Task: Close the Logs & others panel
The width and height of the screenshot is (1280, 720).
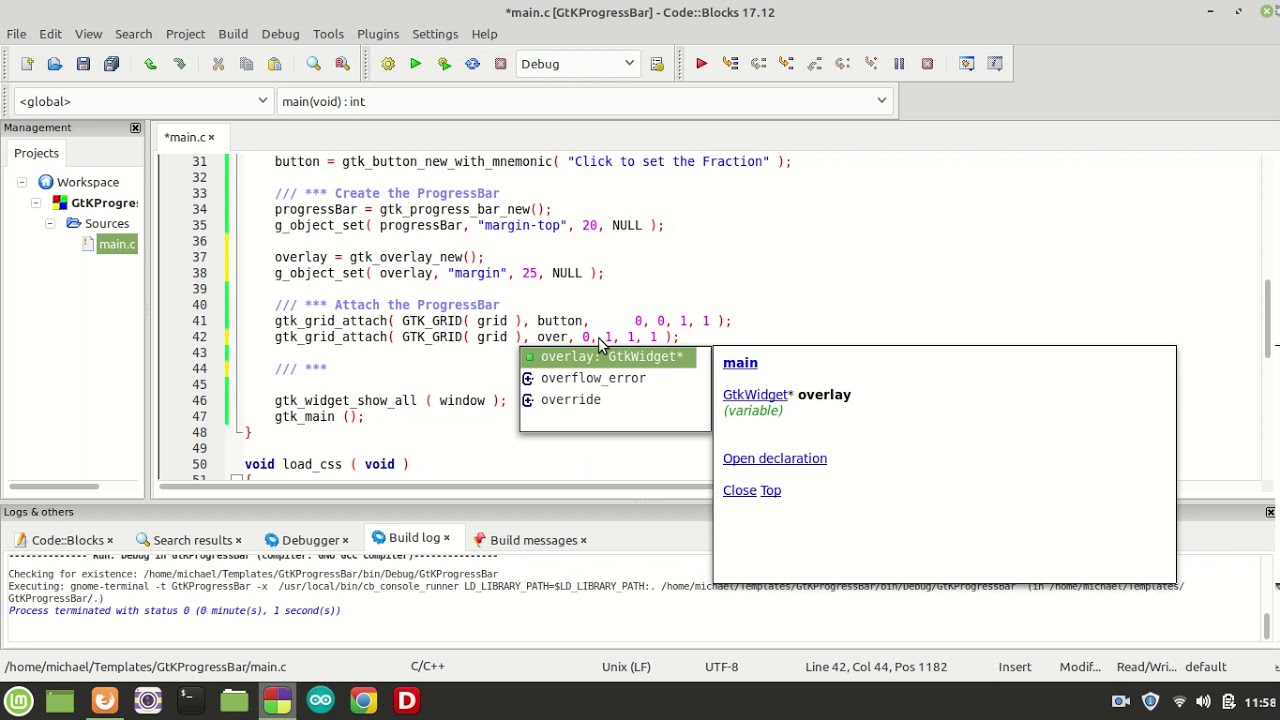Action: (x=1270, y=512)
